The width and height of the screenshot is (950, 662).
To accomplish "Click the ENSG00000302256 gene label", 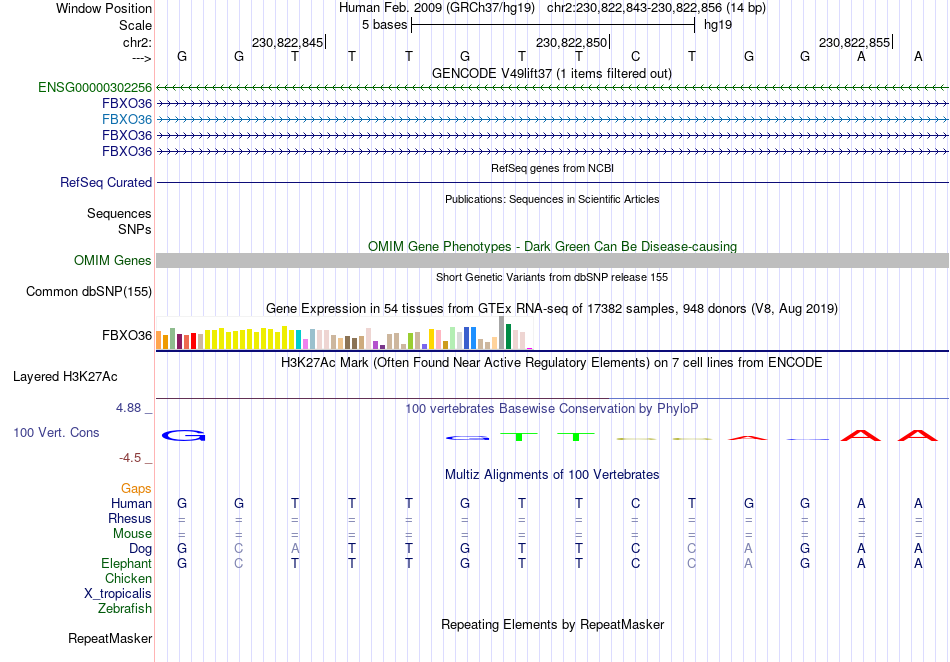I will [x=95, y=87].
